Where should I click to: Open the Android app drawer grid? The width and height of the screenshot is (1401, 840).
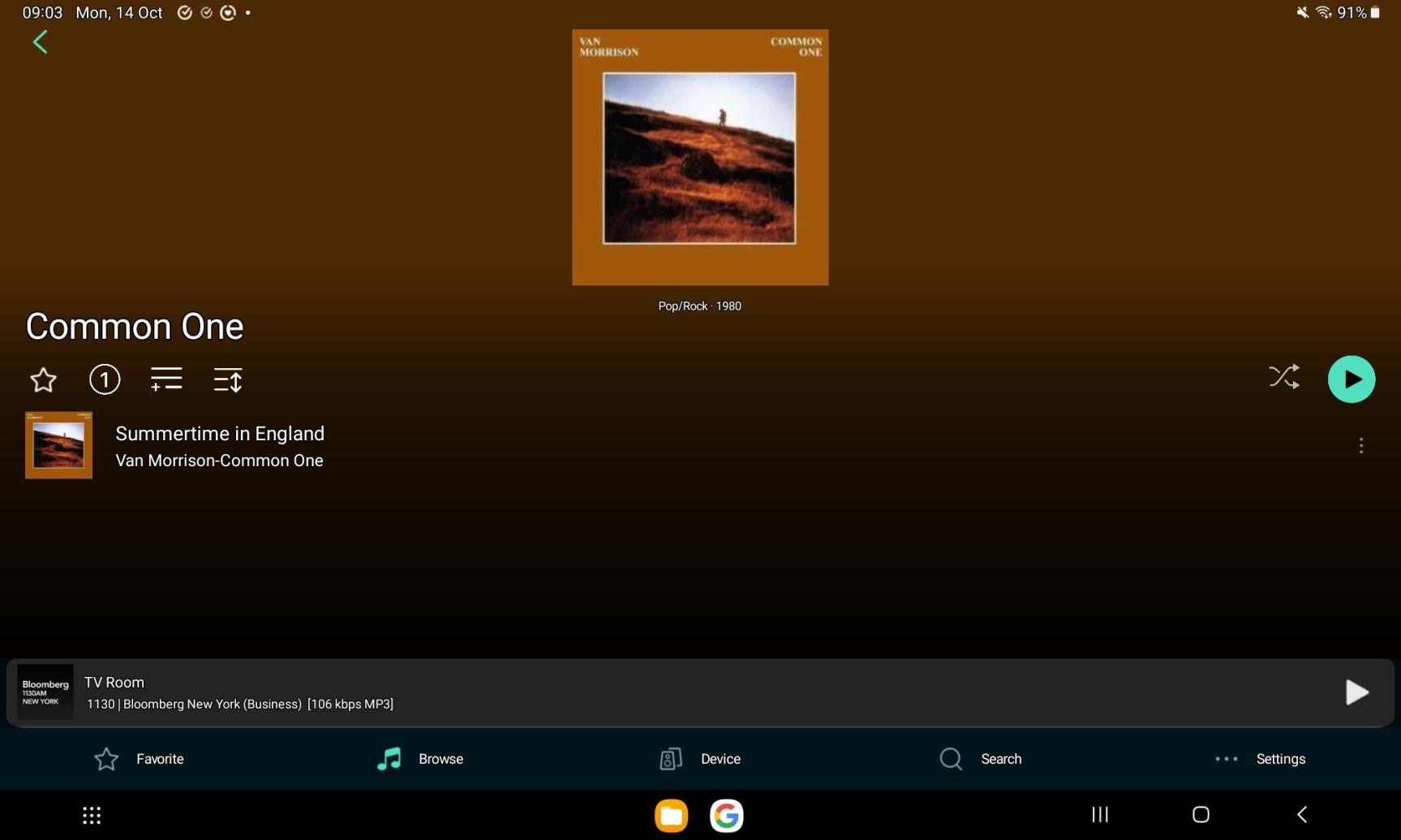point(92,816)
